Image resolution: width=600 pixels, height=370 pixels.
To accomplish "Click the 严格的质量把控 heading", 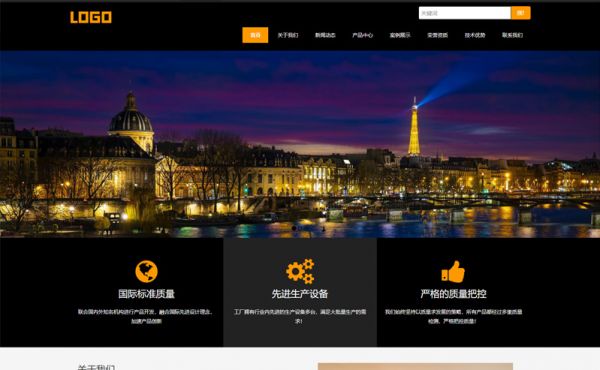I will pyautogui.click(x=453, y=294).
